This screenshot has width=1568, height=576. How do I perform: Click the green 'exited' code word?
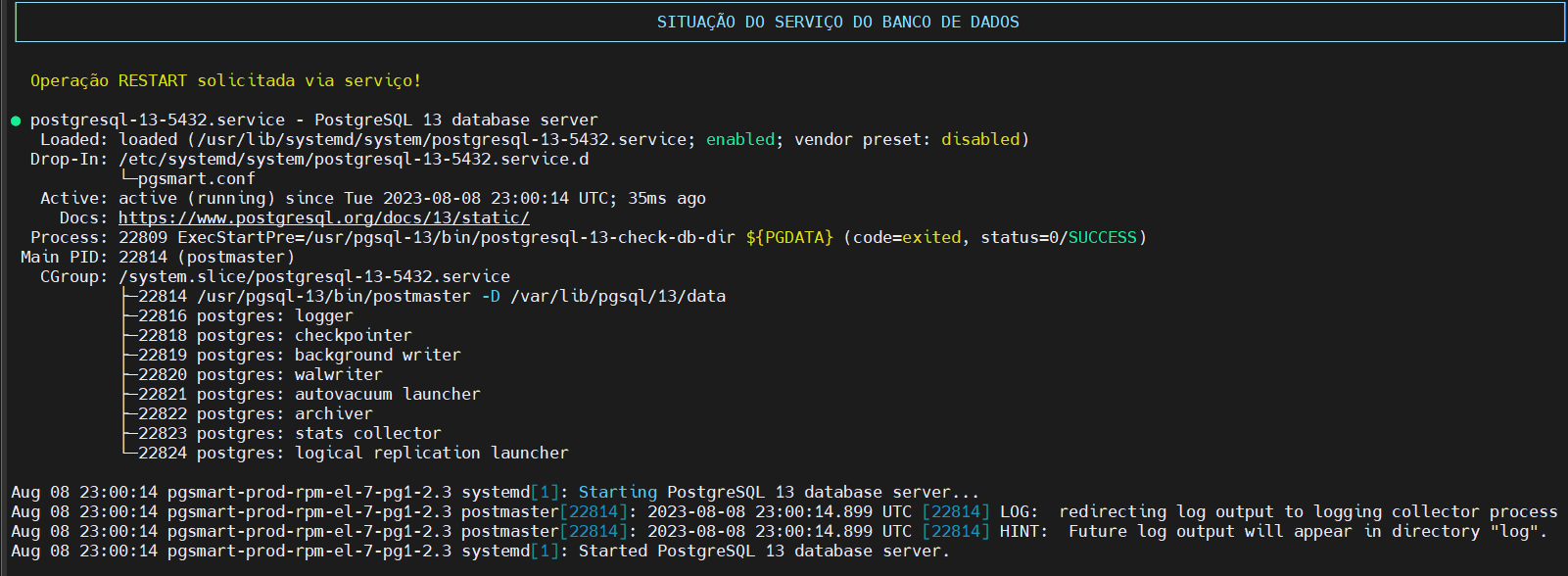(931, 237)
